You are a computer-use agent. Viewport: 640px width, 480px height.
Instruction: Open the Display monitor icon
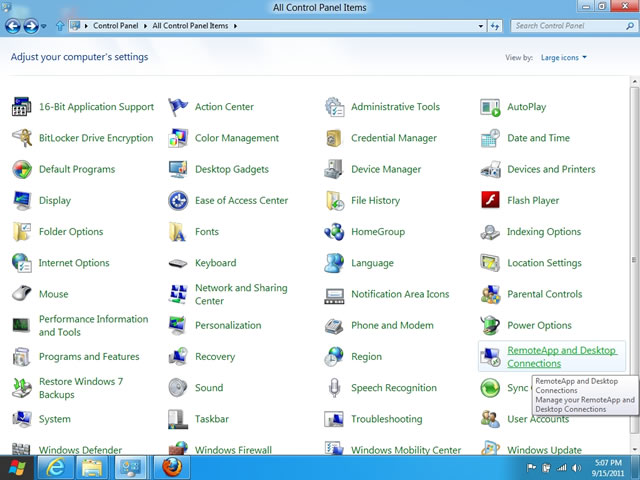pos(22,200)
